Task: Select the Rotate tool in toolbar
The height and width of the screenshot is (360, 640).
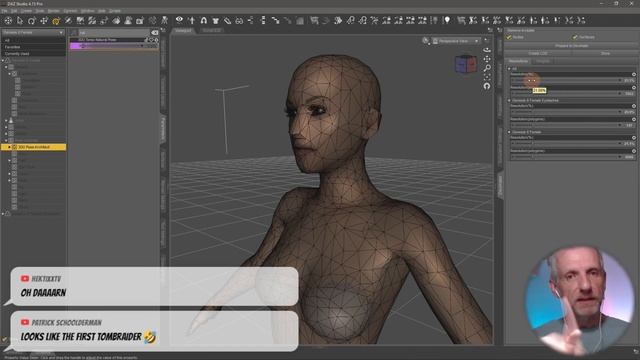Action: pyautogui.click(x=32, y=20)
